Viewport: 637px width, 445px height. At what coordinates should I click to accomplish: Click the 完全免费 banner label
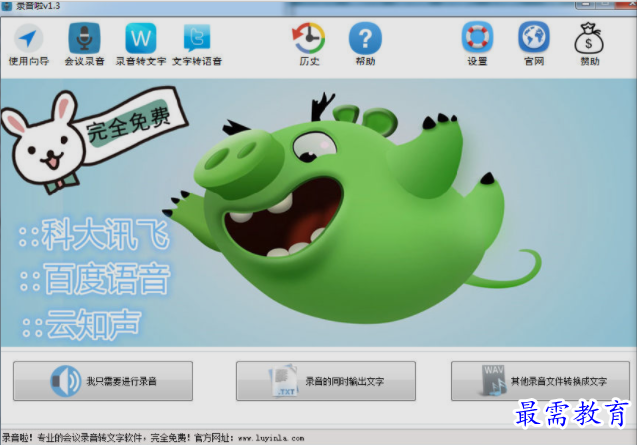[128, 124]
